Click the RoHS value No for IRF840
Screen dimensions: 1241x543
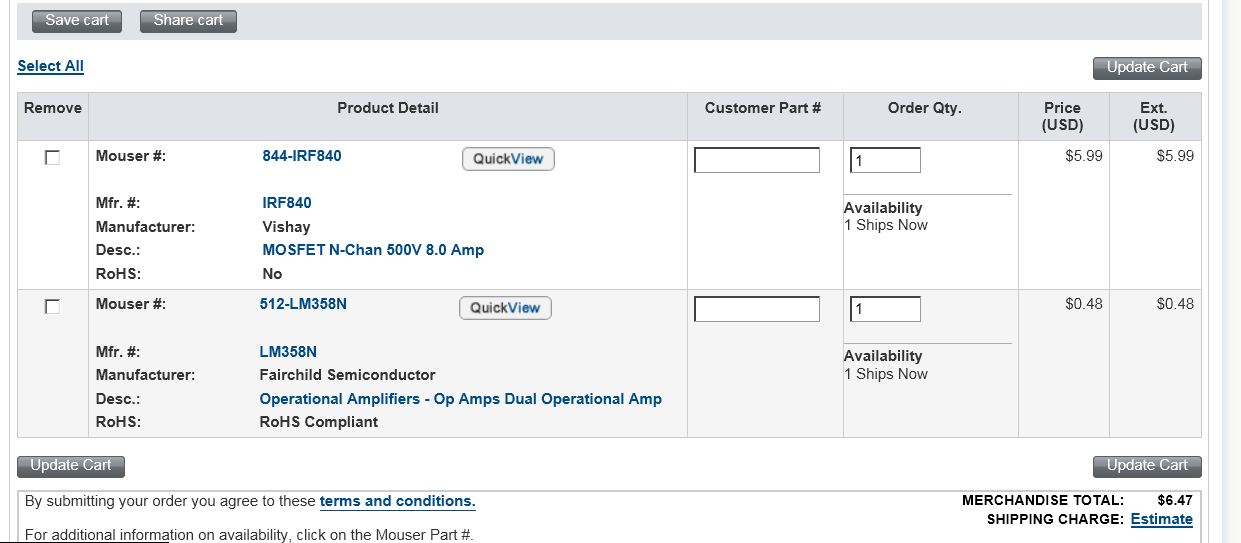(272, 274)
